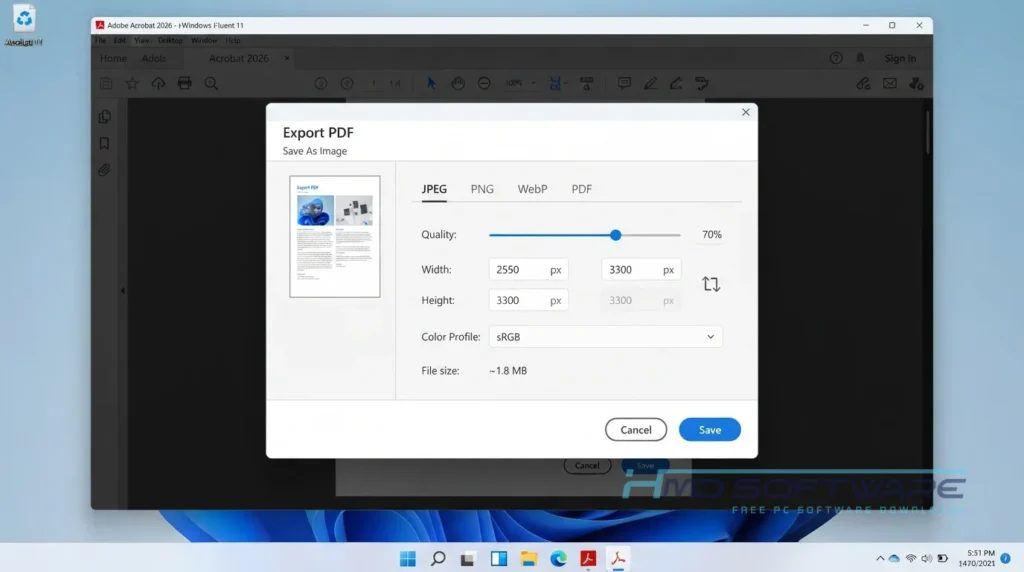1024x572 pixels.
Task: Click the volume speaker tray icon
Action: (926, 559)
